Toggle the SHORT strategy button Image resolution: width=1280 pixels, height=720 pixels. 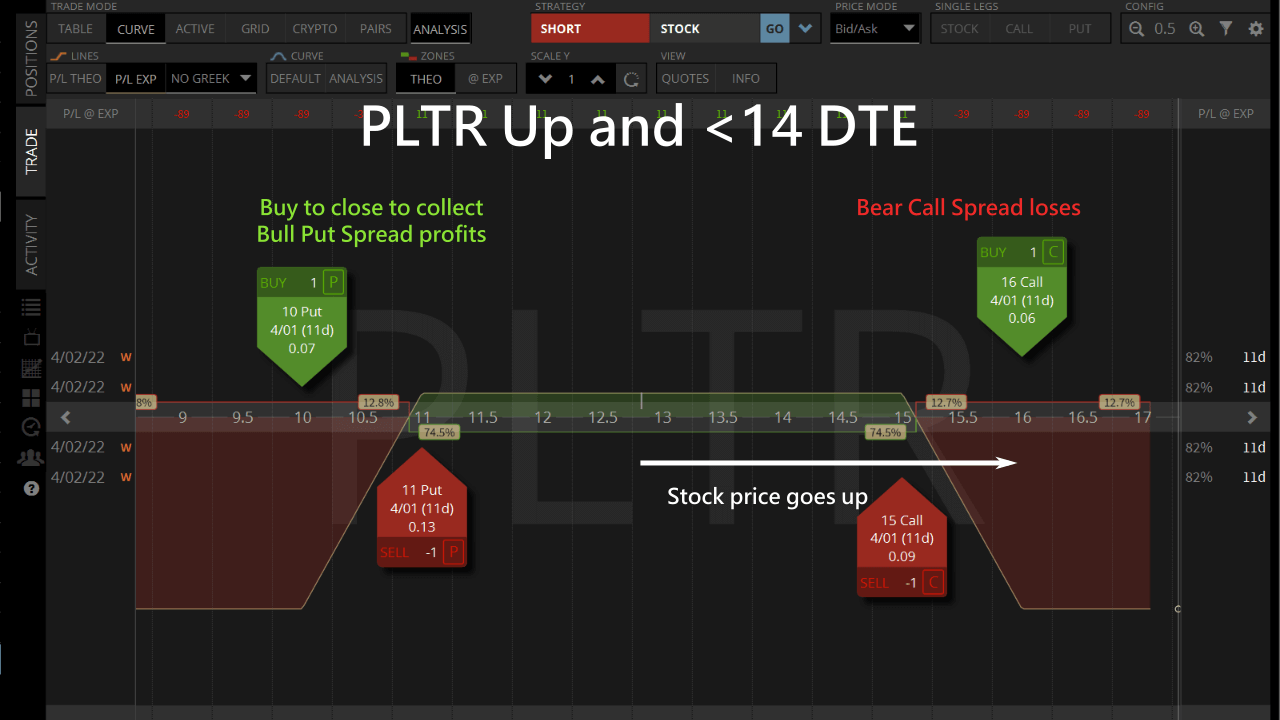tap(590, 29)
